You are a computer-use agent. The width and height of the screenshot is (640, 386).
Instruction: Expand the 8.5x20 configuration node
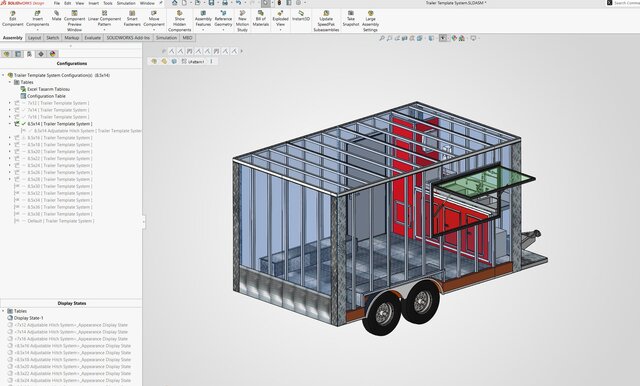[10, 151]
